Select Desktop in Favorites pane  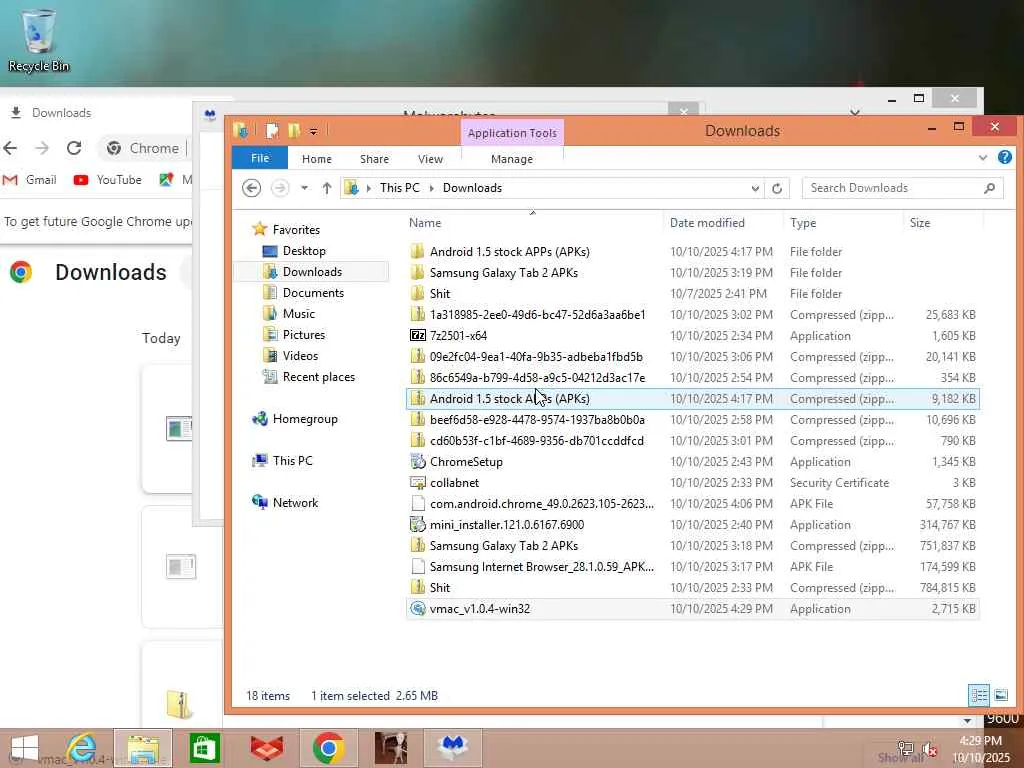[x=304, y=251]
